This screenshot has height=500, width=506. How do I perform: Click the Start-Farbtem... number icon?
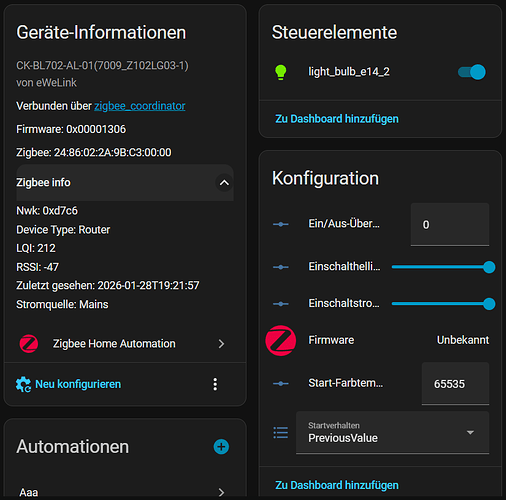click(280, 384)
